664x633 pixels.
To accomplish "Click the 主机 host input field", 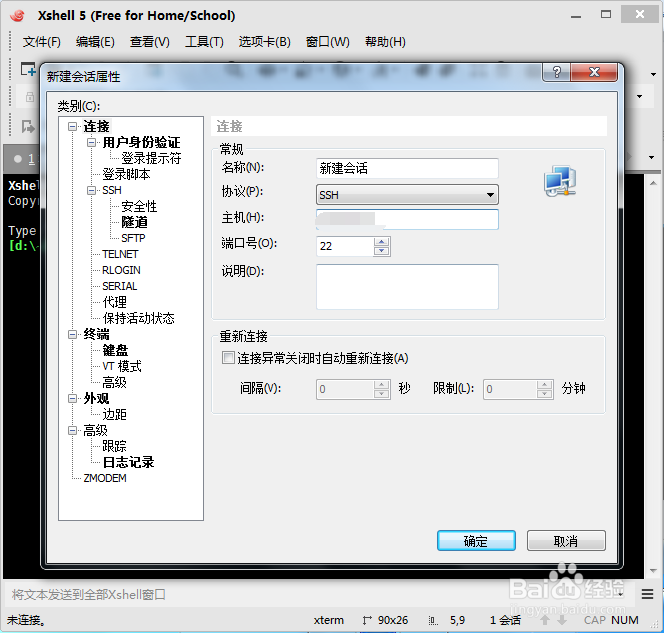I will [x=407, y=219].
